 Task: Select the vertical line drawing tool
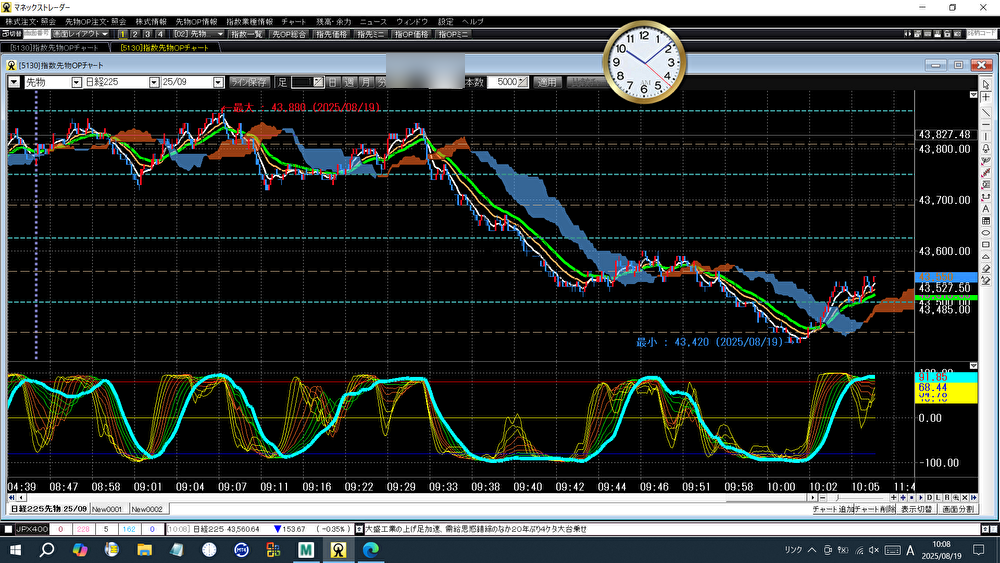click(986, 136)
